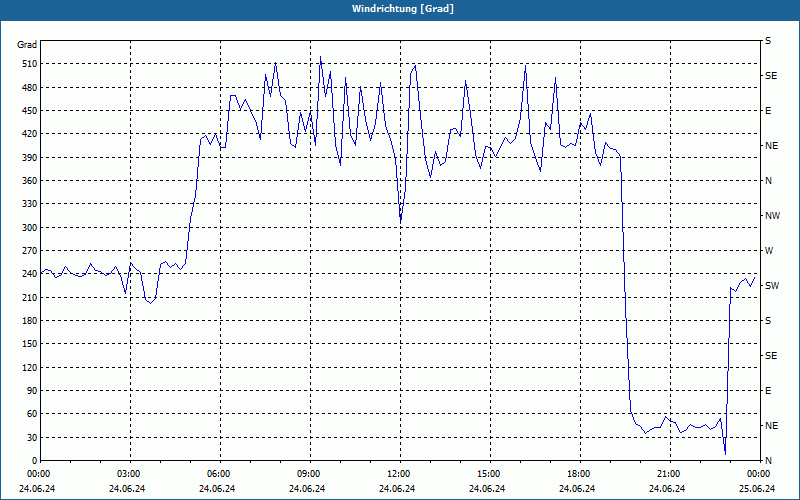Click the 24.06.24 date under 06:00

tap(217, 489)
